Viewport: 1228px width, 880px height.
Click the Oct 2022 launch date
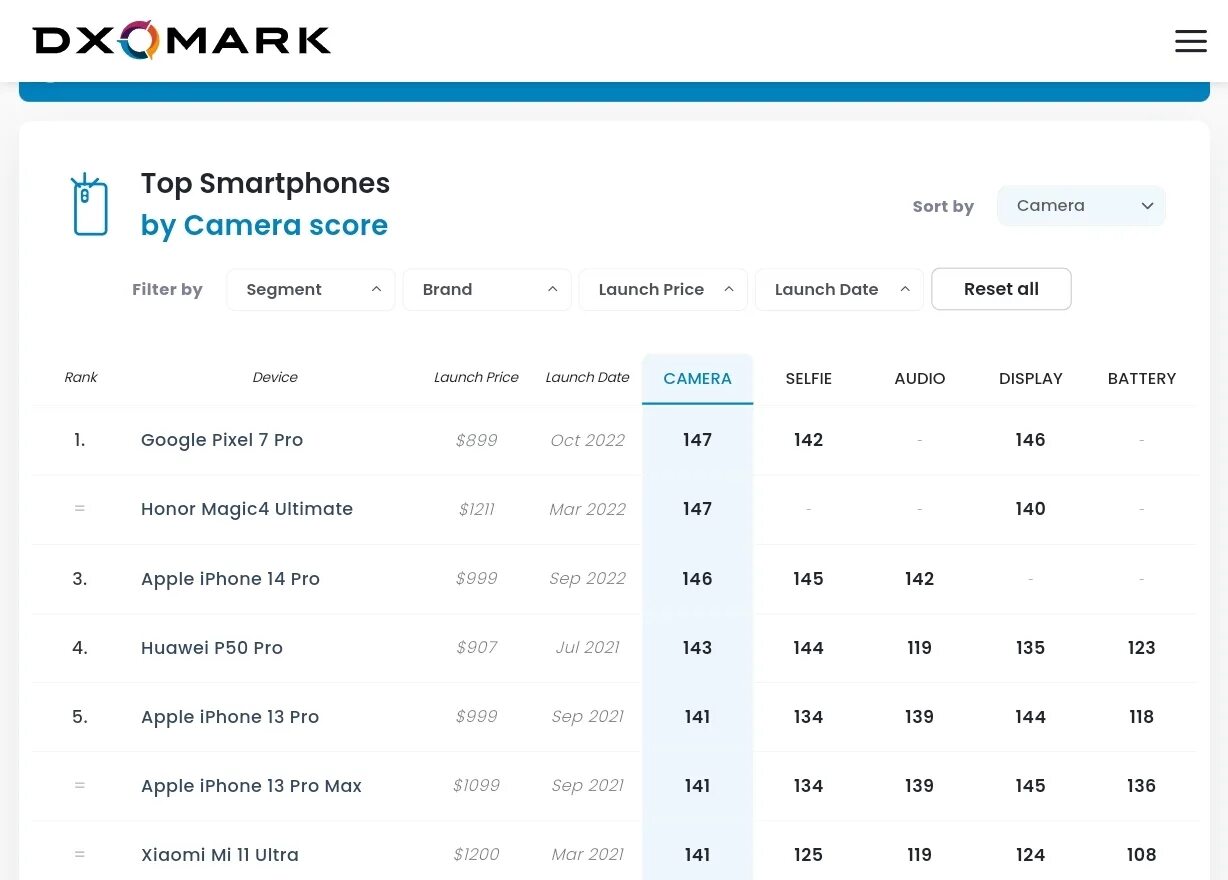tap(587, 440)
